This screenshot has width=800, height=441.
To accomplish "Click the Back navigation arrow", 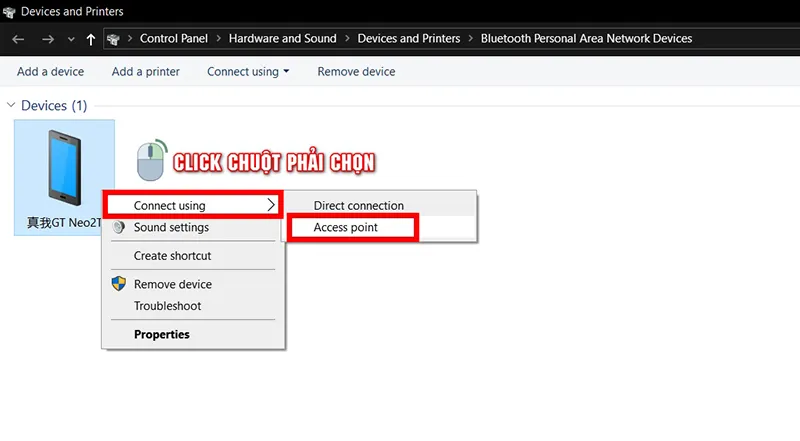I will [18, 39].
